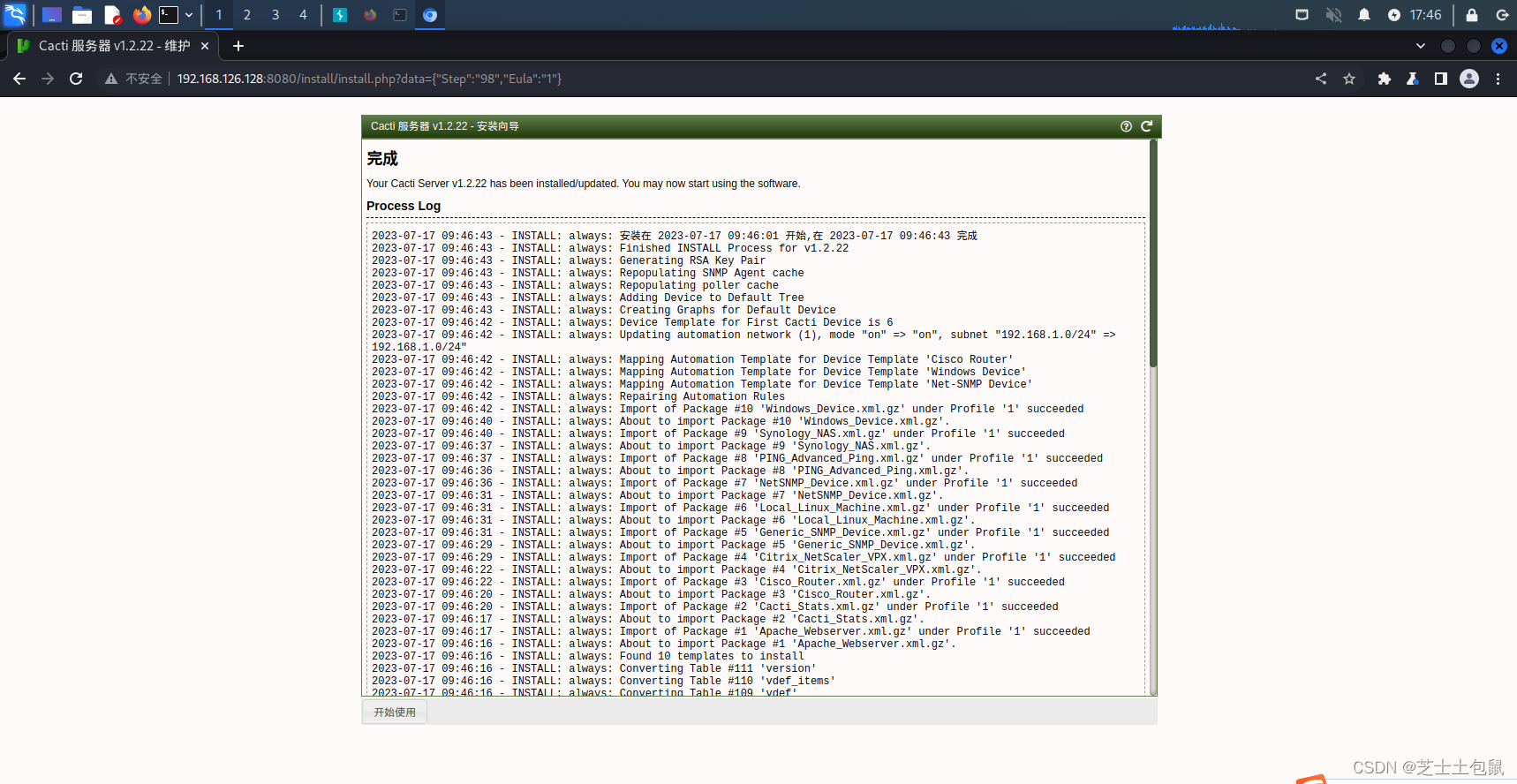The image size is (1517, 784).
Task: Switch to workspace 2
Action: point(247,15)
